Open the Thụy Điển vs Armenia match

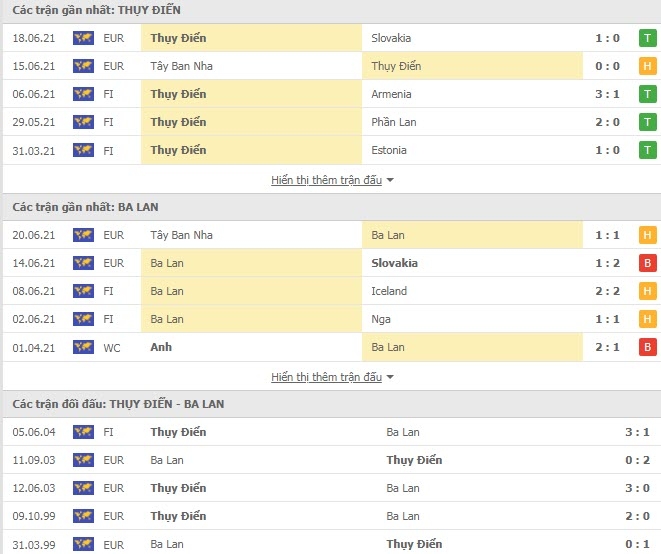pyautogui.click(x=330, y=94)
